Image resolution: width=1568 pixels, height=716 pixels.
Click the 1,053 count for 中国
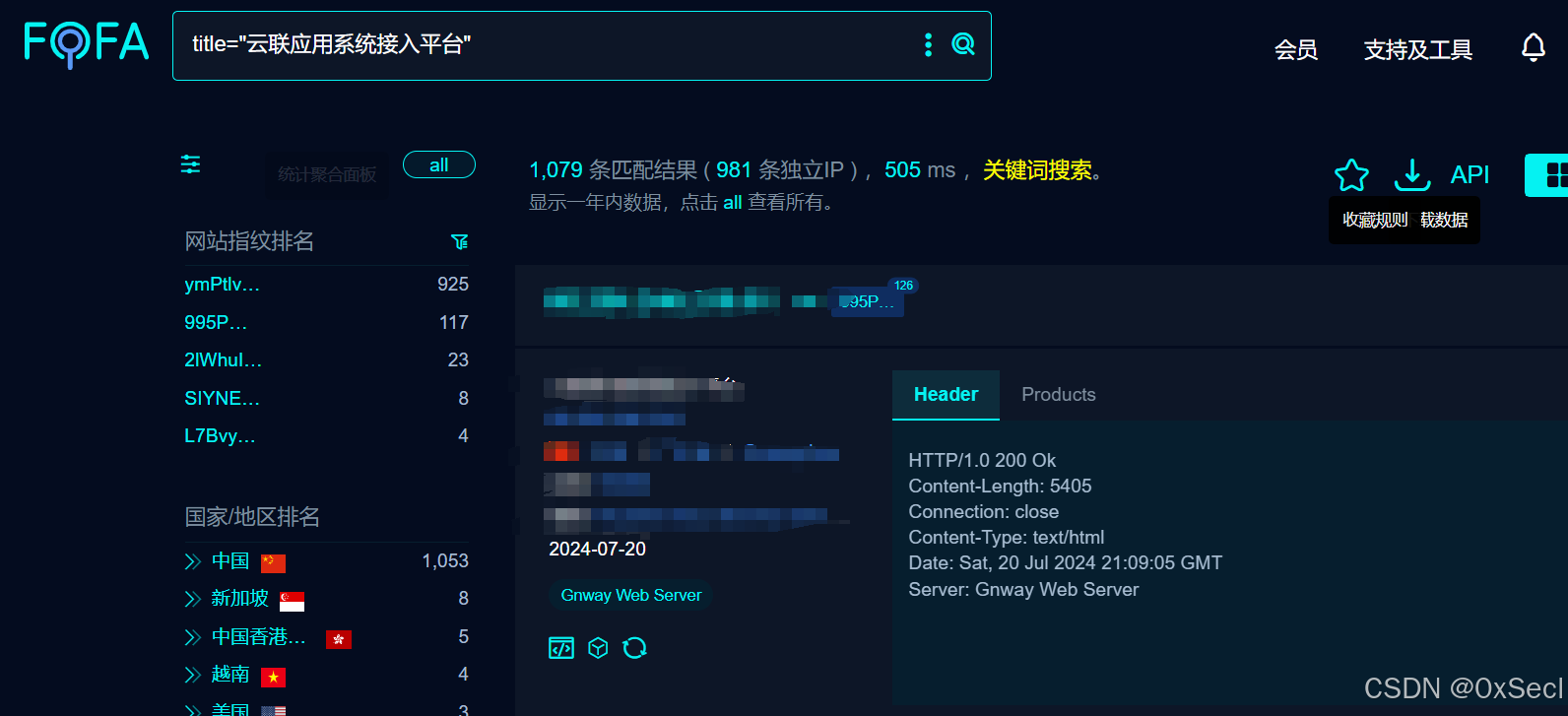point(445,561)
